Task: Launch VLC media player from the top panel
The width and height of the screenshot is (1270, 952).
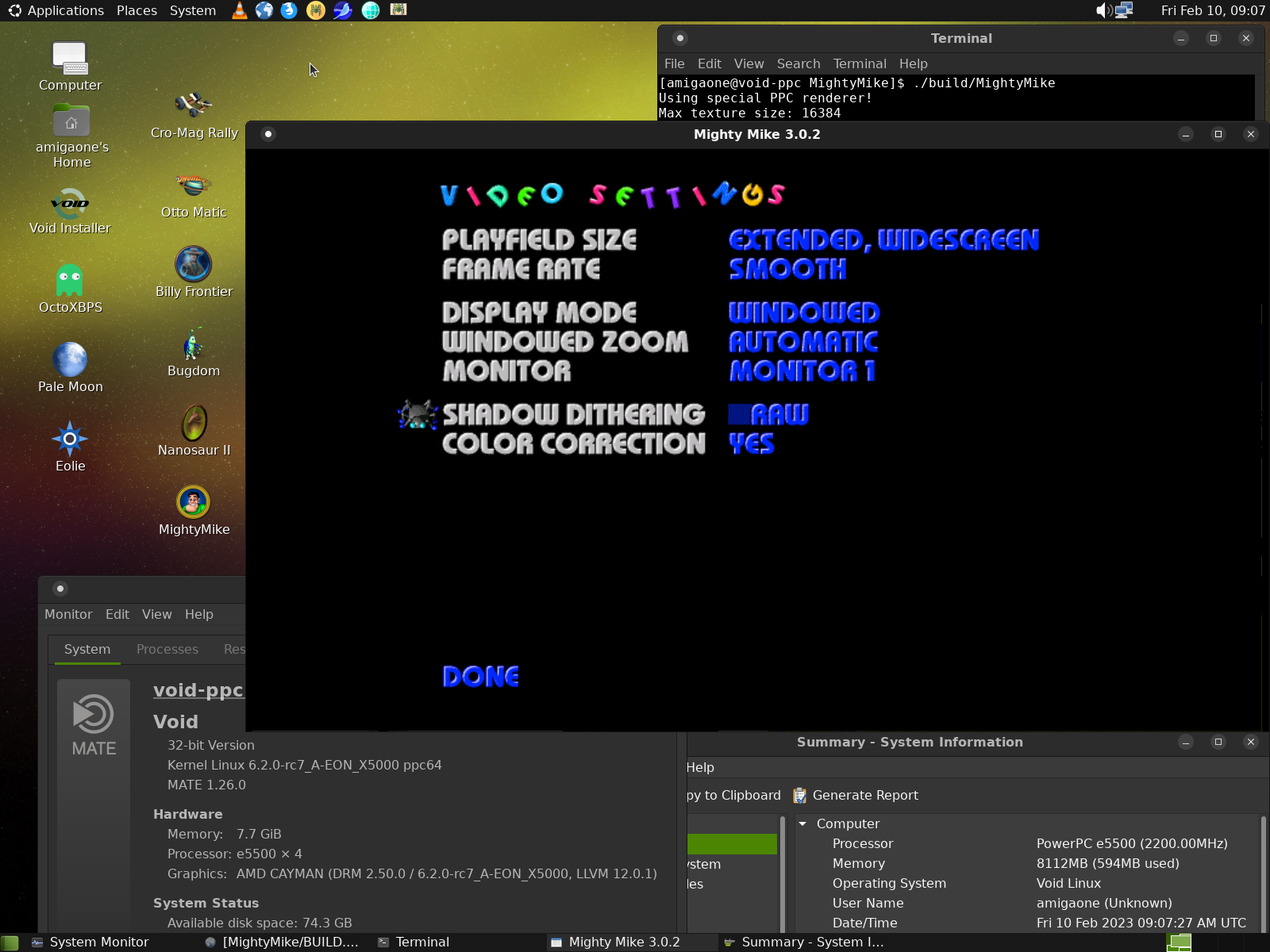Action: 239,10
